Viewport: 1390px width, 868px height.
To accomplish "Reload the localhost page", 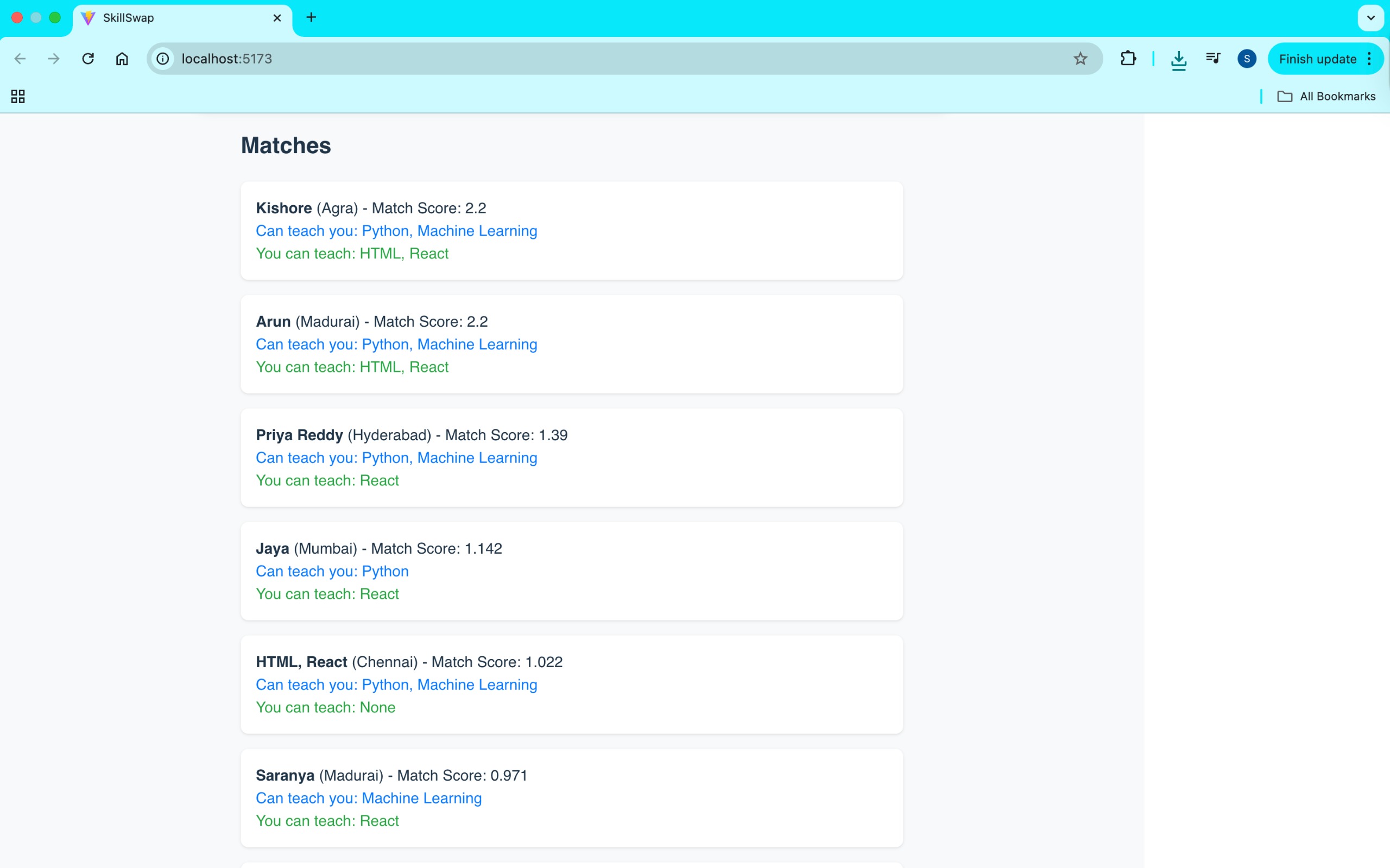I will [x=88, y=59].
